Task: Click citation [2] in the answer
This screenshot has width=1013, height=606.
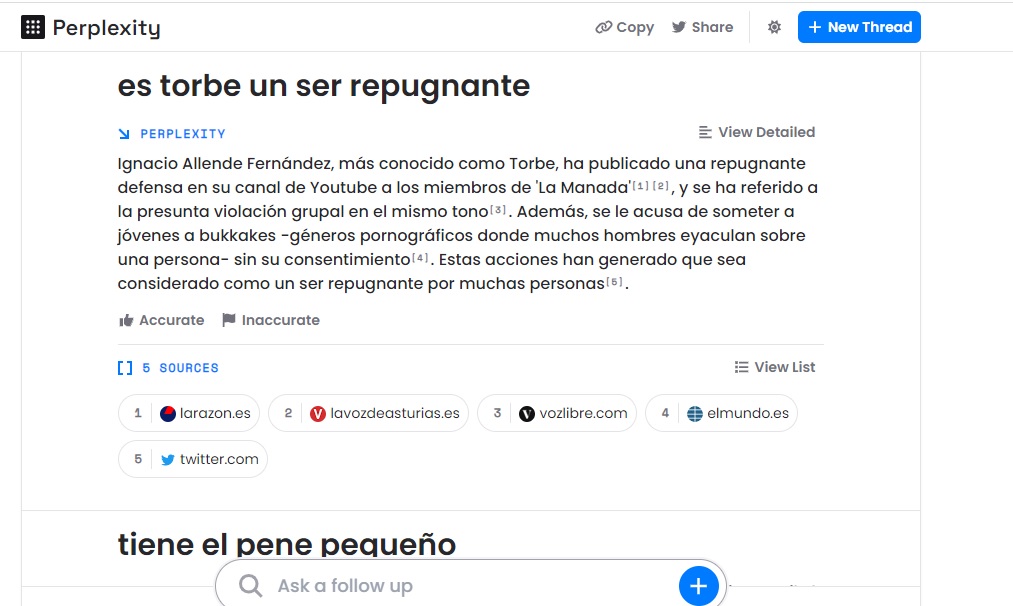Action: pyautogui.click(x=661, y=186)
